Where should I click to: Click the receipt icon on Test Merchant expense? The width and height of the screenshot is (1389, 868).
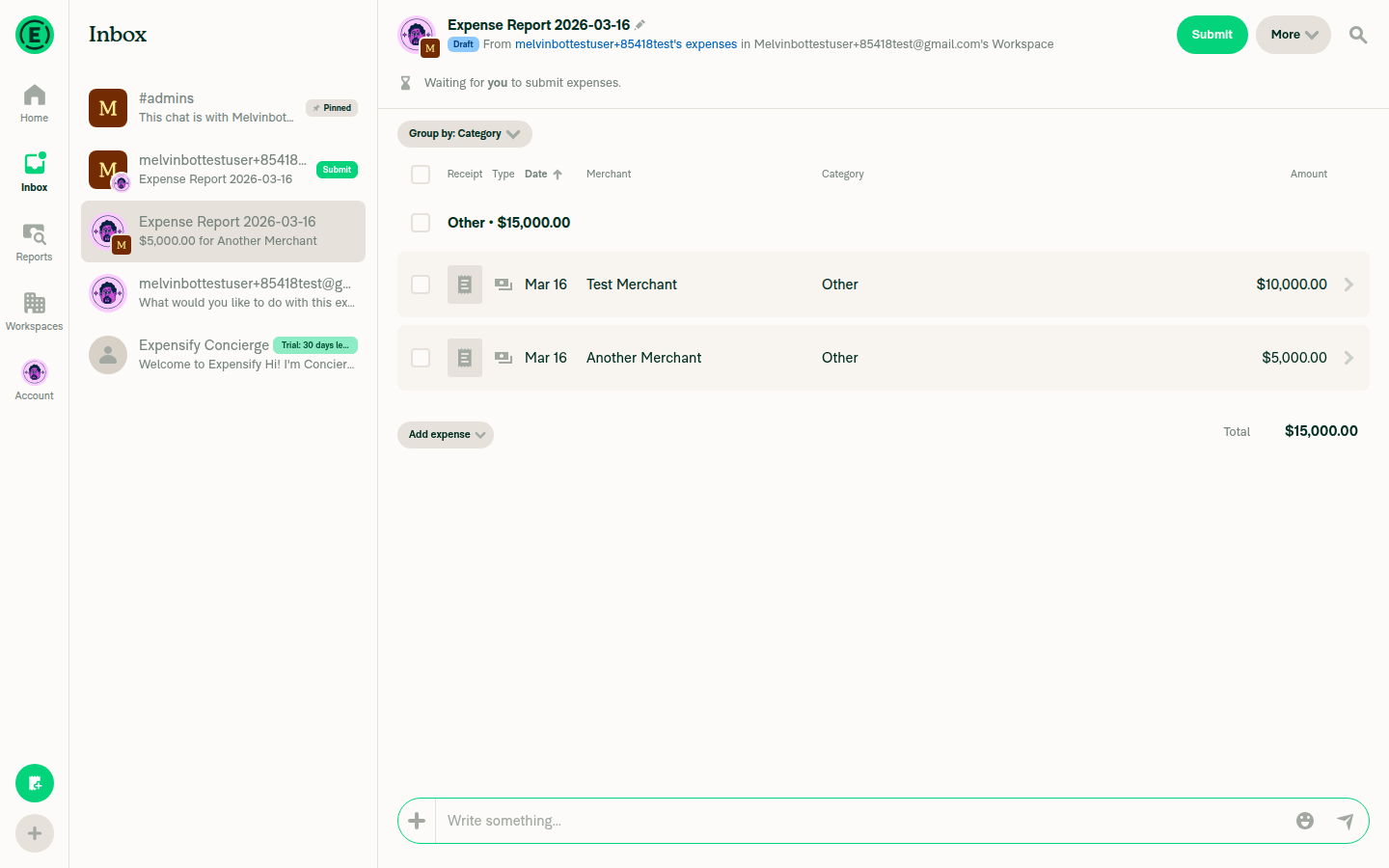pos(464,285)
